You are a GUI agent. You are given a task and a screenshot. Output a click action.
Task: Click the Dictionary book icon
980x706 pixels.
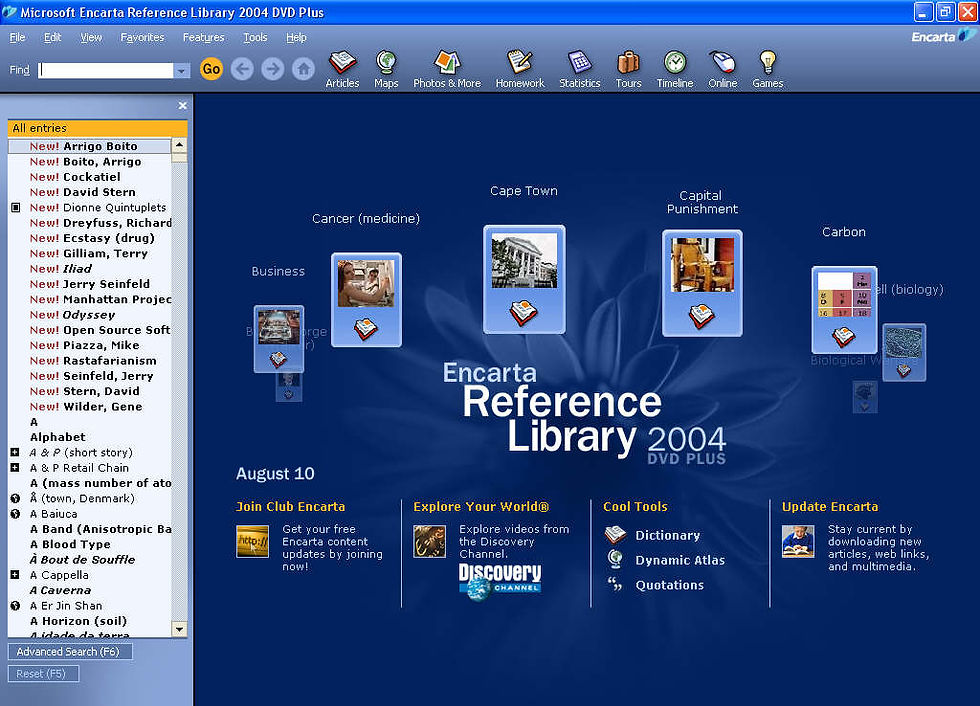(616, 535)
